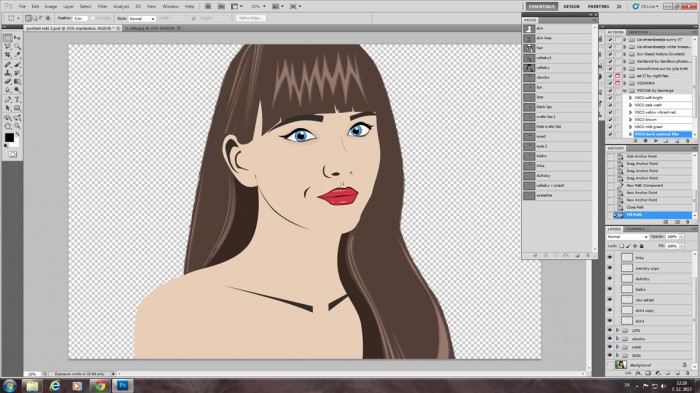Image resolution: width=700 pixels, height=393 pixels.
Task: Select the black lips path
Action: tap(557, 107)
